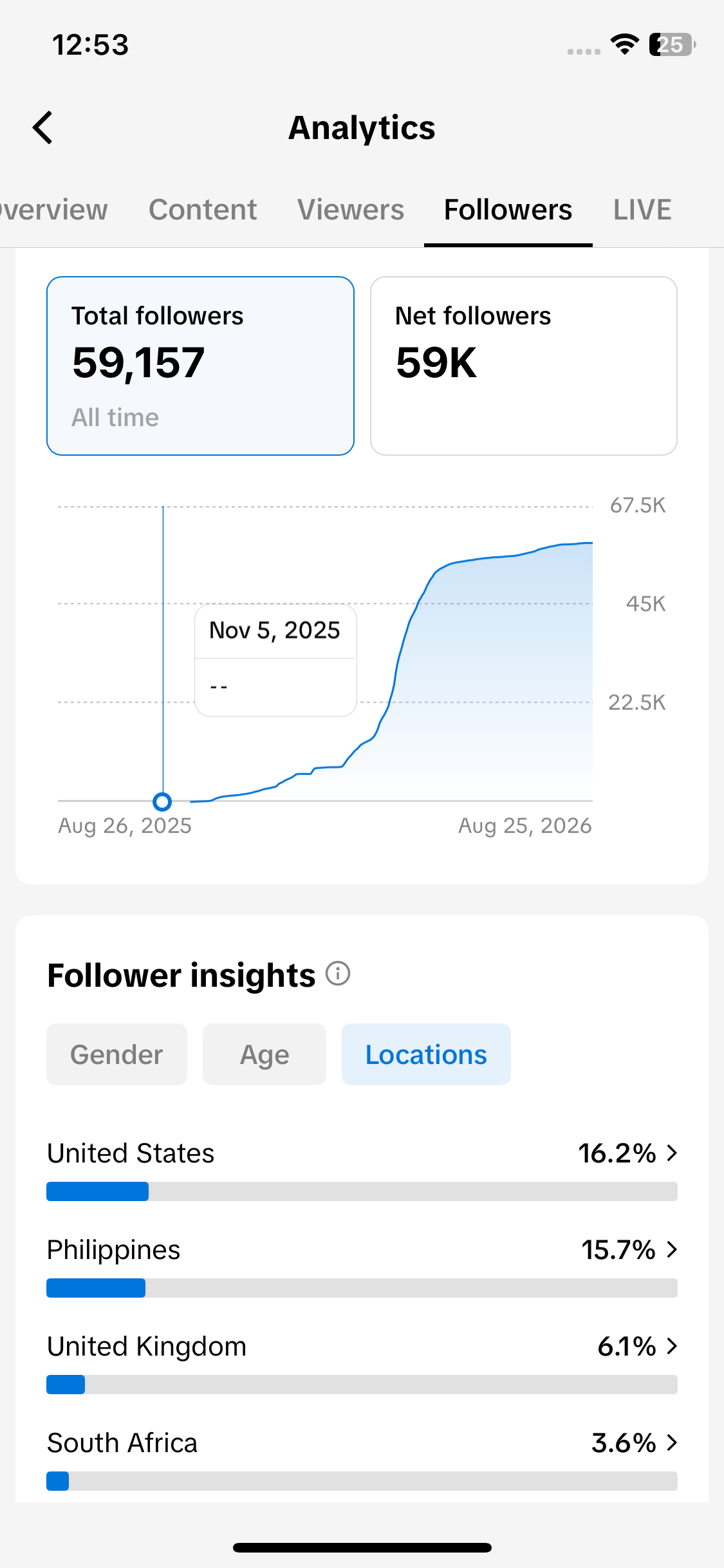Open the Follower insights info icon
The height and width of the screenshot is (1568, 724).
coord(338,973)
